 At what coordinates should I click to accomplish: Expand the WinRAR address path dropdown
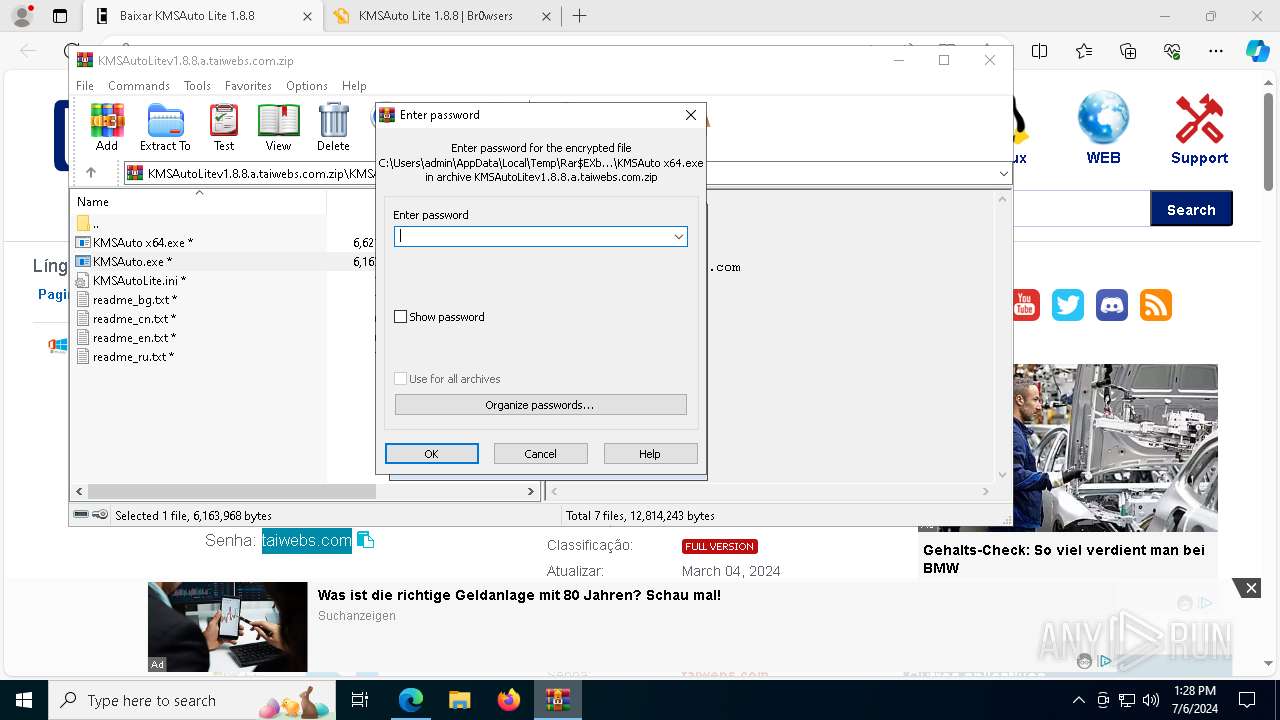tap(1003, 173)
